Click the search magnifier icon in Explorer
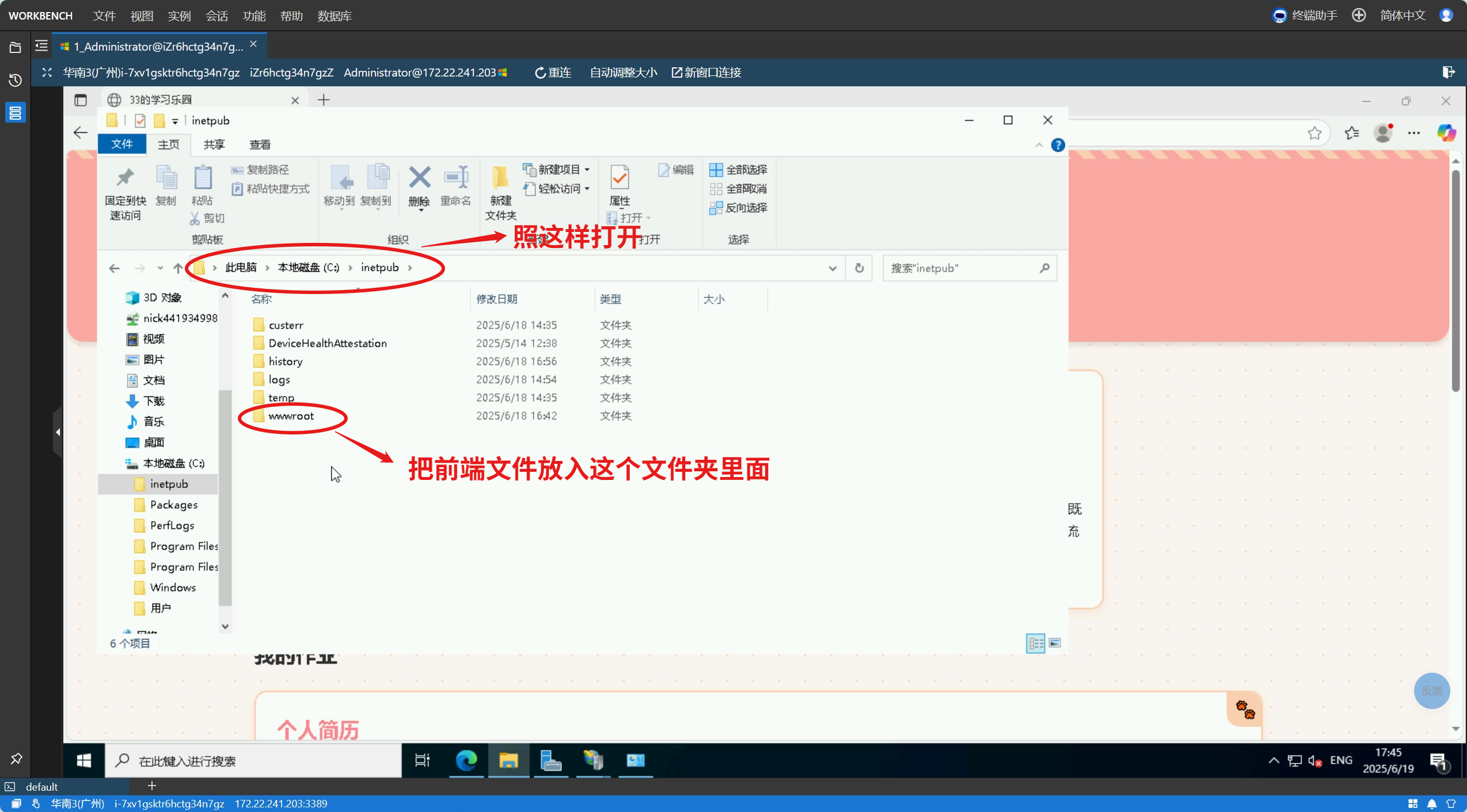 [1044, 268]
